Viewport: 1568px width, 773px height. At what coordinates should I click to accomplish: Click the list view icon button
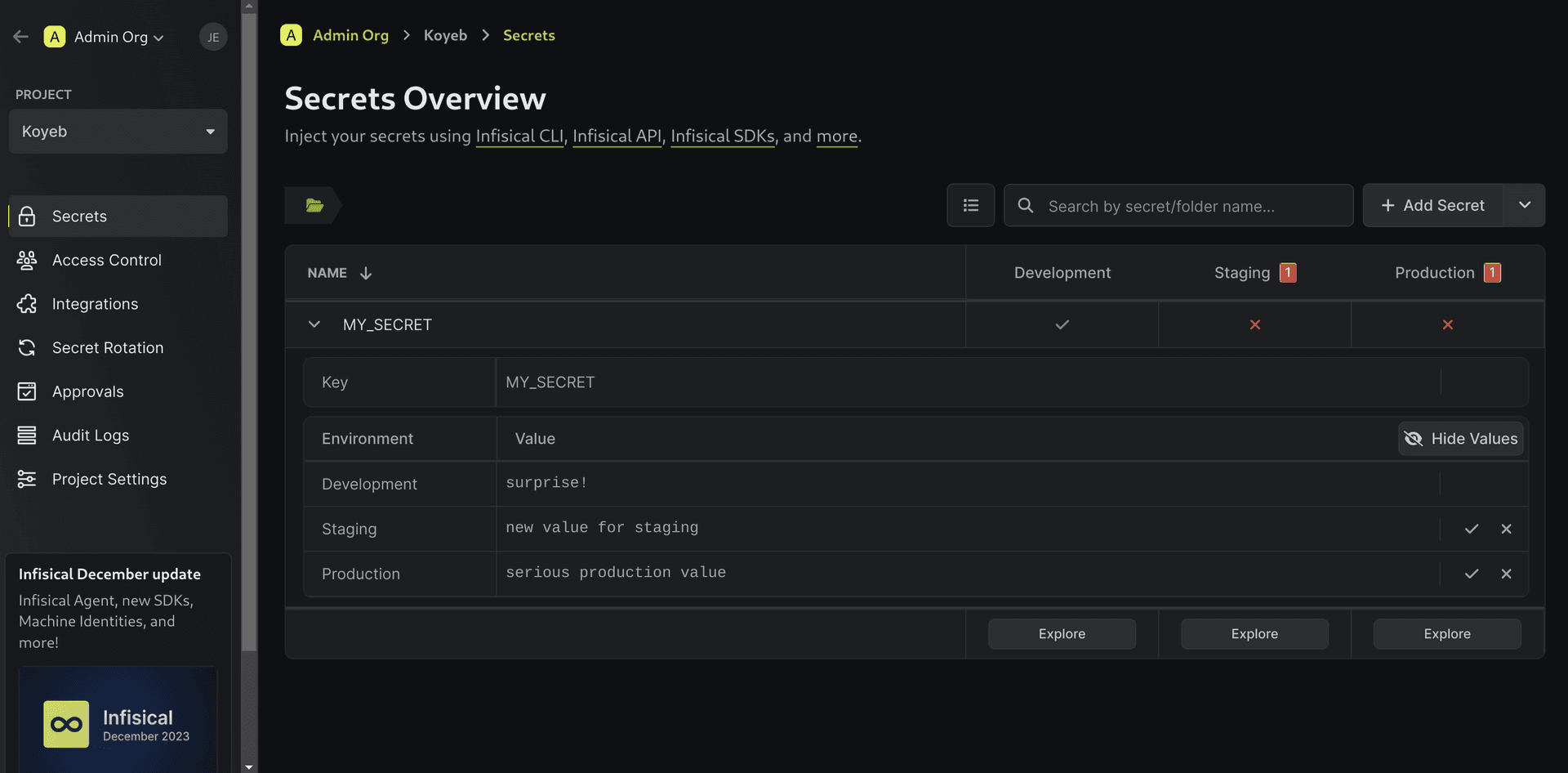(x=970, y=205)
